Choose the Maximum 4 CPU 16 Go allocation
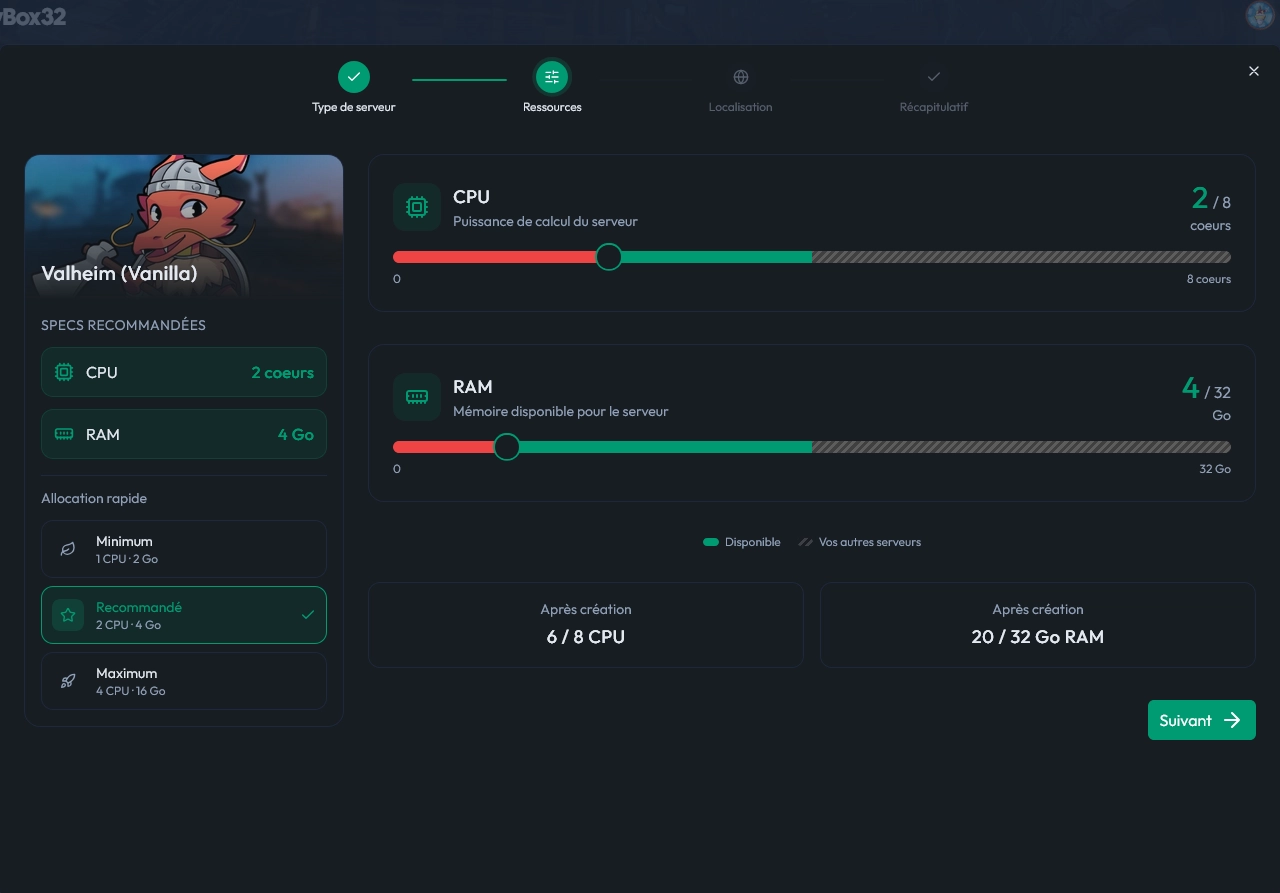The width and height of the screenshot is (1280, 893). coord(184,681)
